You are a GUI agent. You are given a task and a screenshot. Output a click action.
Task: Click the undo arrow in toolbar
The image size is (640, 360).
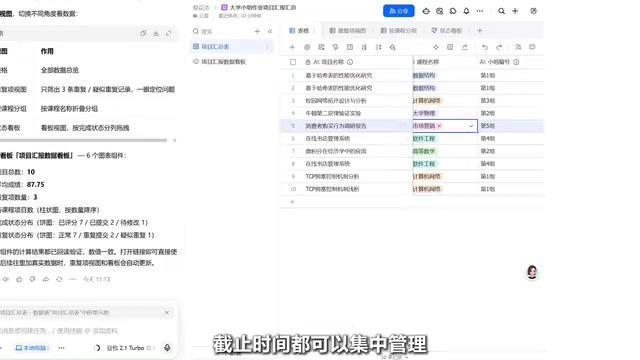point(484,47)
